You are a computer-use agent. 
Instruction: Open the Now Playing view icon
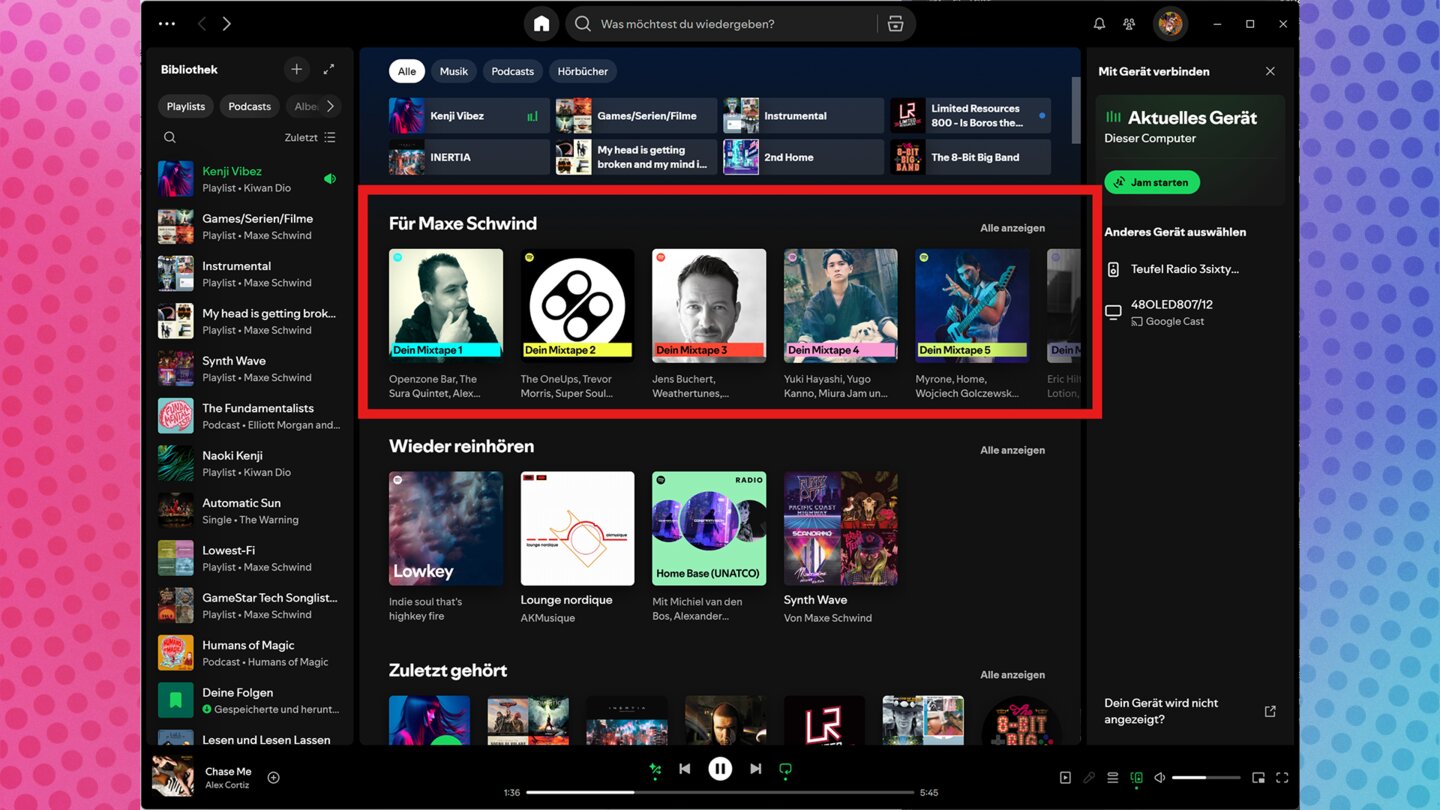coord(1065,778)
